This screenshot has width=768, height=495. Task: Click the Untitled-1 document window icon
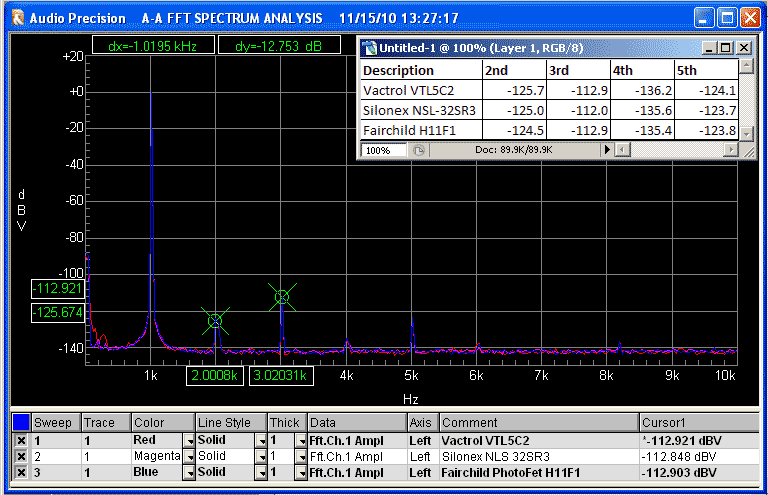[x=369, y=48]
